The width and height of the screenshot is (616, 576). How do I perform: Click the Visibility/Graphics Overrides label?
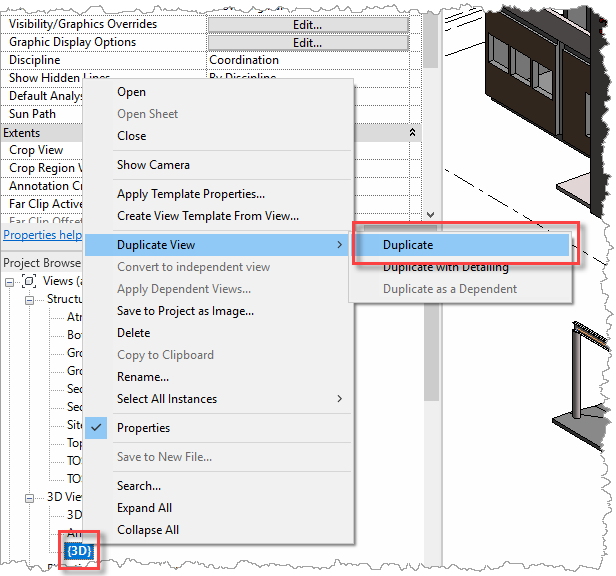[83, 24]
